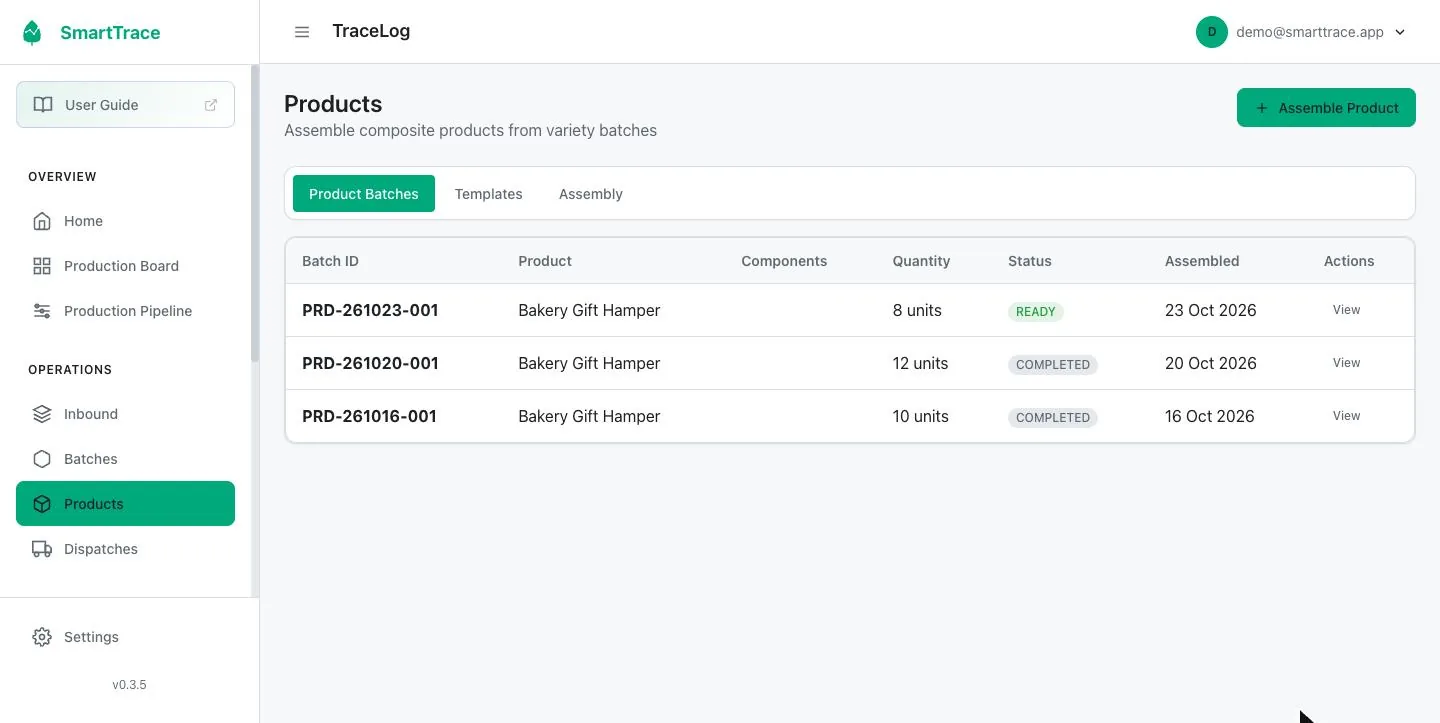Expand the account dropdown chevron
The height and width of the screenshot is (723, 1440).
(1400, 32)
